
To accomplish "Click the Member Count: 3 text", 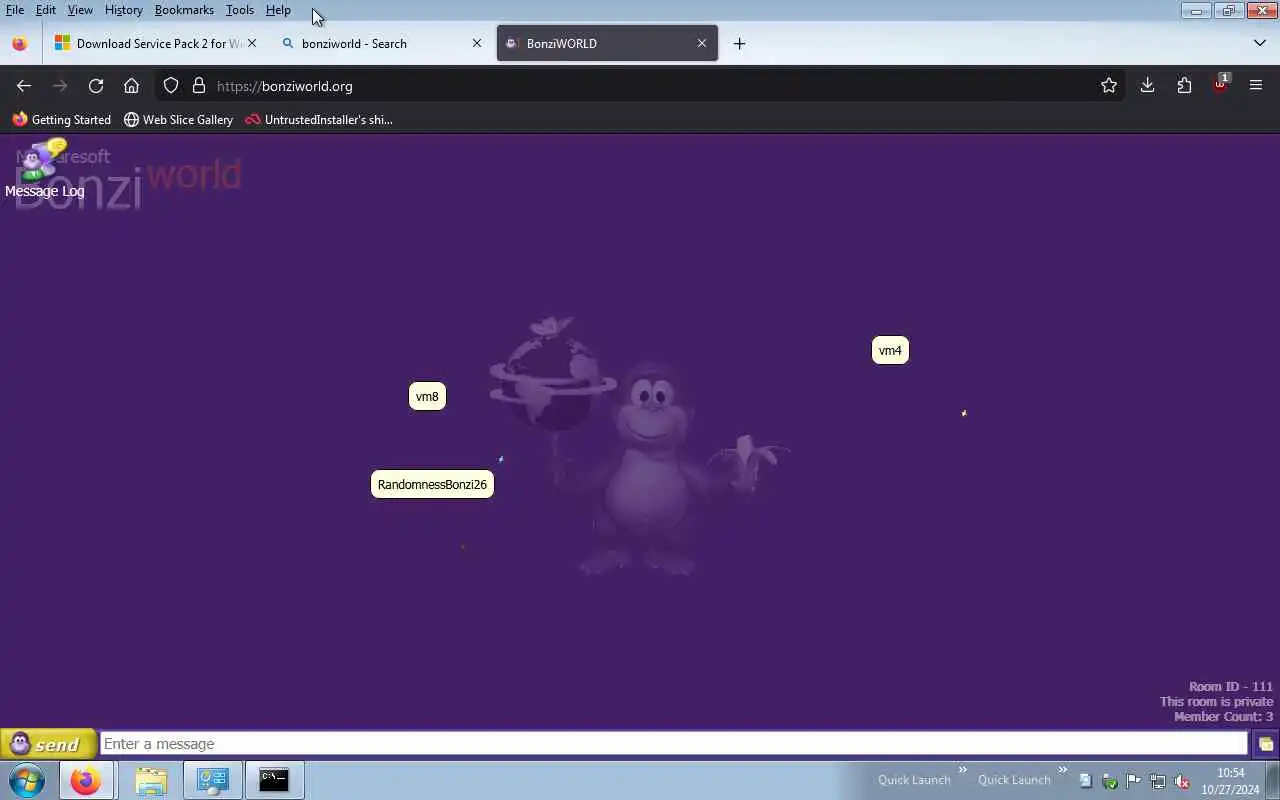I will [1224, 716].
